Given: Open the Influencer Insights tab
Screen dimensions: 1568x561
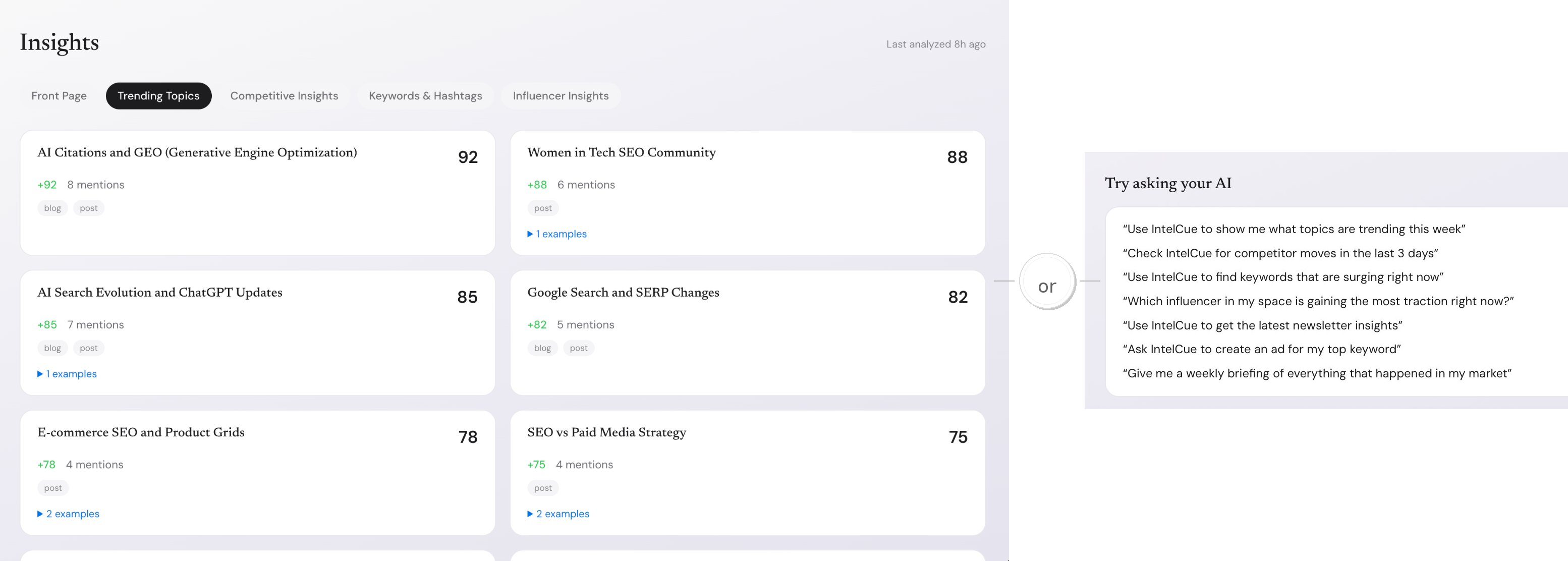Looking at the screenshot, I should point(560,96).
